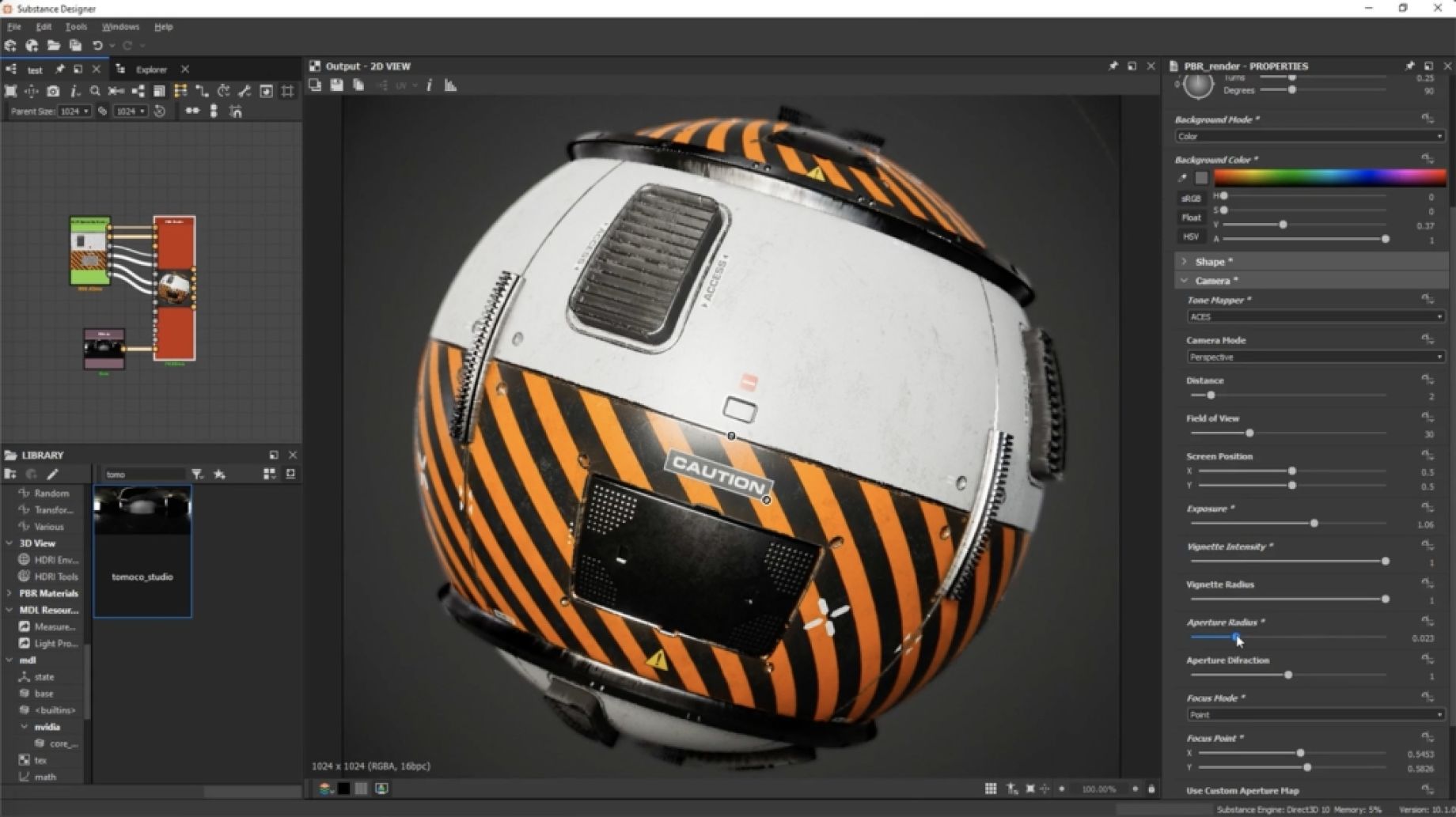Click the lock icon in 2D view bottom bar
Image resolution: width=1456 pixels, height=817 pixels.
1151,789
